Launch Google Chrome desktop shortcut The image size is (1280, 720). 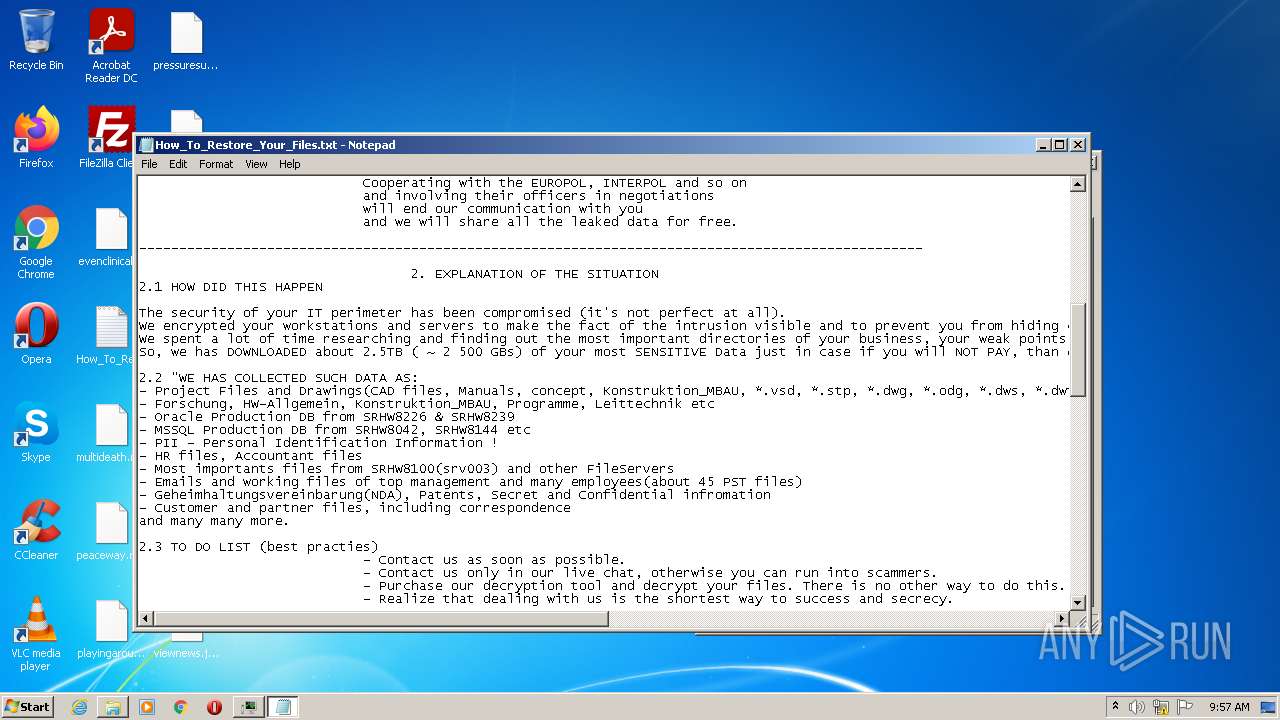(36, 242)
